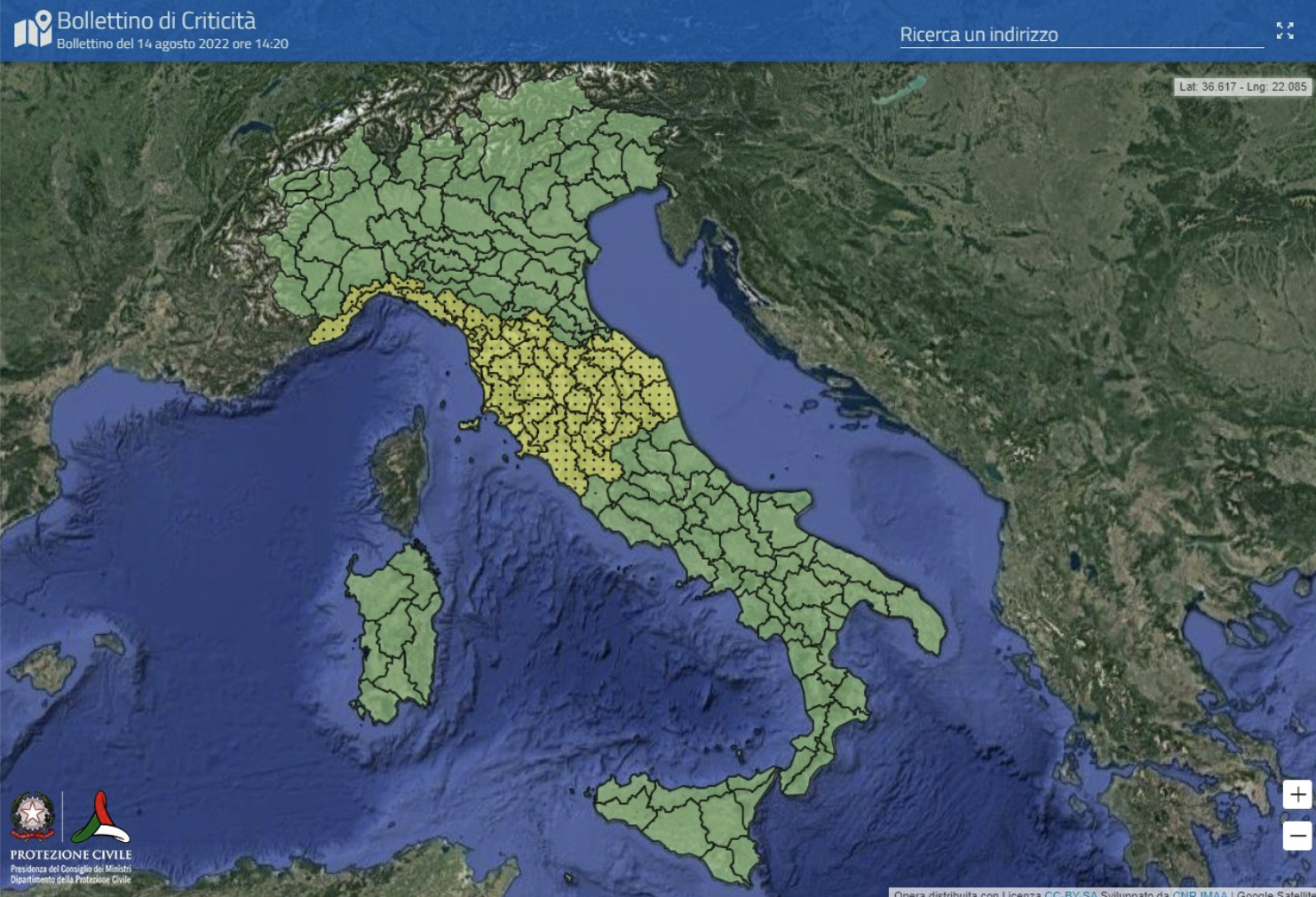Click the 'PROTEZIONE CIVILE' label text
This screenshot has width=1316, height=897.
(71, 854)
